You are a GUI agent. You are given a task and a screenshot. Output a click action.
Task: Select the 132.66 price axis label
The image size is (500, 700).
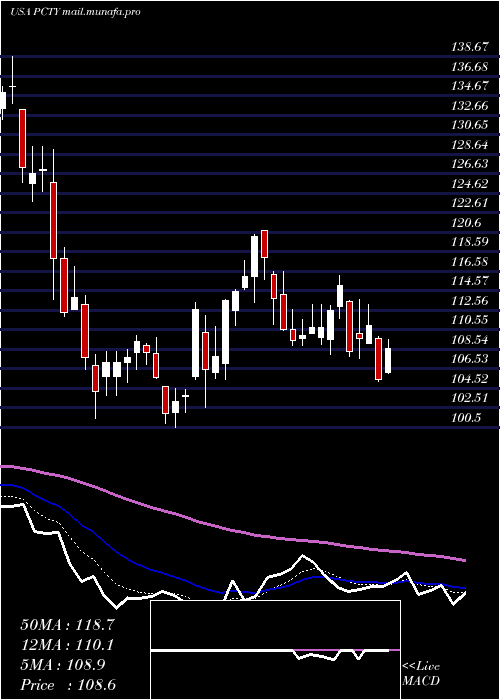(470, 105)
